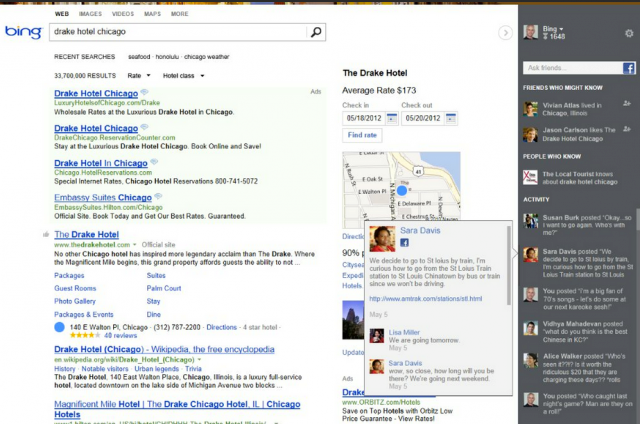Collapse sidebar with the round arrow button

point(505,33)
